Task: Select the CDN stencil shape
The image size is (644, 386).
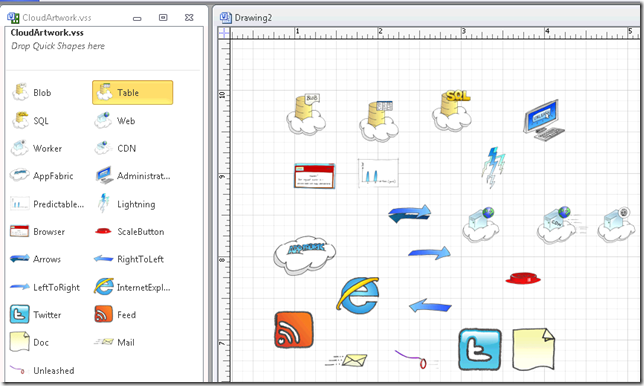Action: [x=115, y=148]
